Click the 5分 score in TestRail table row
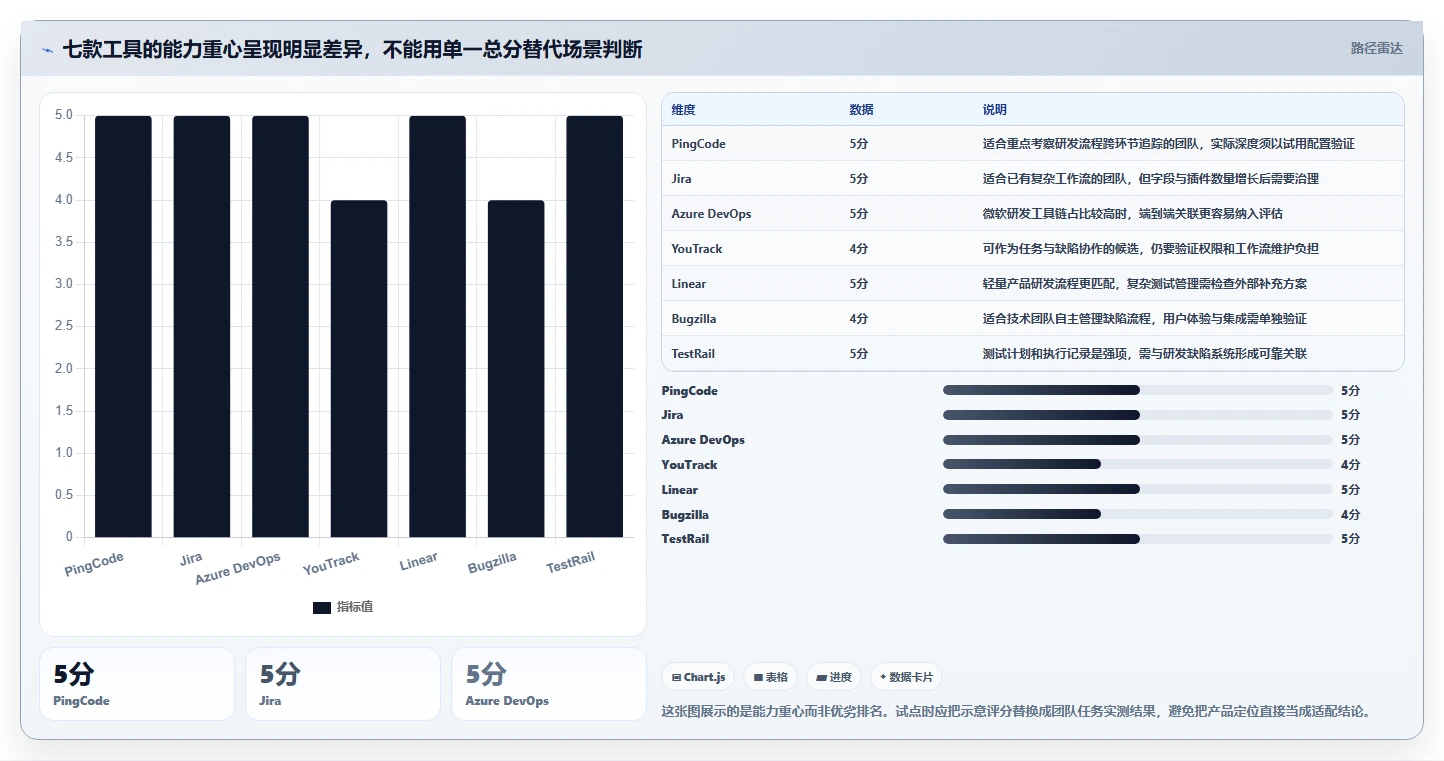The height and width of the screenshot is (761, 1444). (x=858, y=354)
